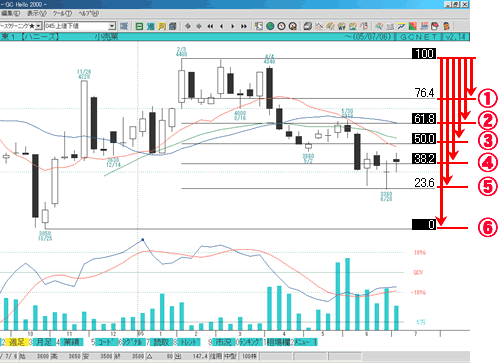Viewport: 500px width, 363px height.
Task: Click the zigzag line chart icon
Action: pyautogui.click(x=319, y=26)
